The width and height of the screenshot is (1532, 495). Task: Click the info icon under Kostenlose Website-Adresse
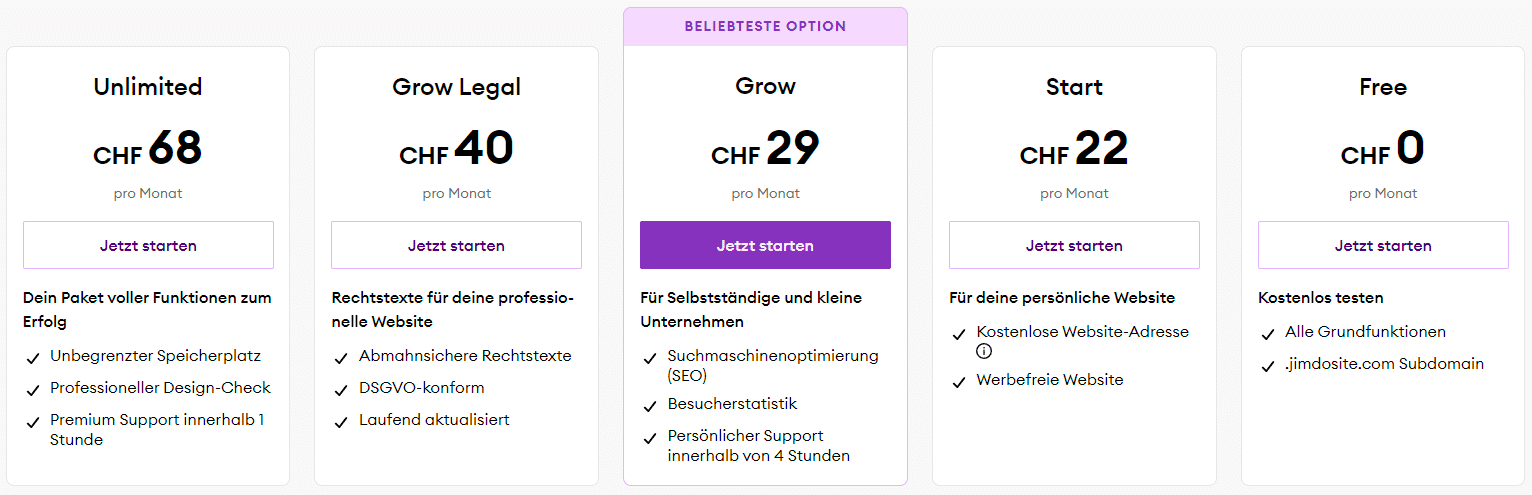[984, 351]
